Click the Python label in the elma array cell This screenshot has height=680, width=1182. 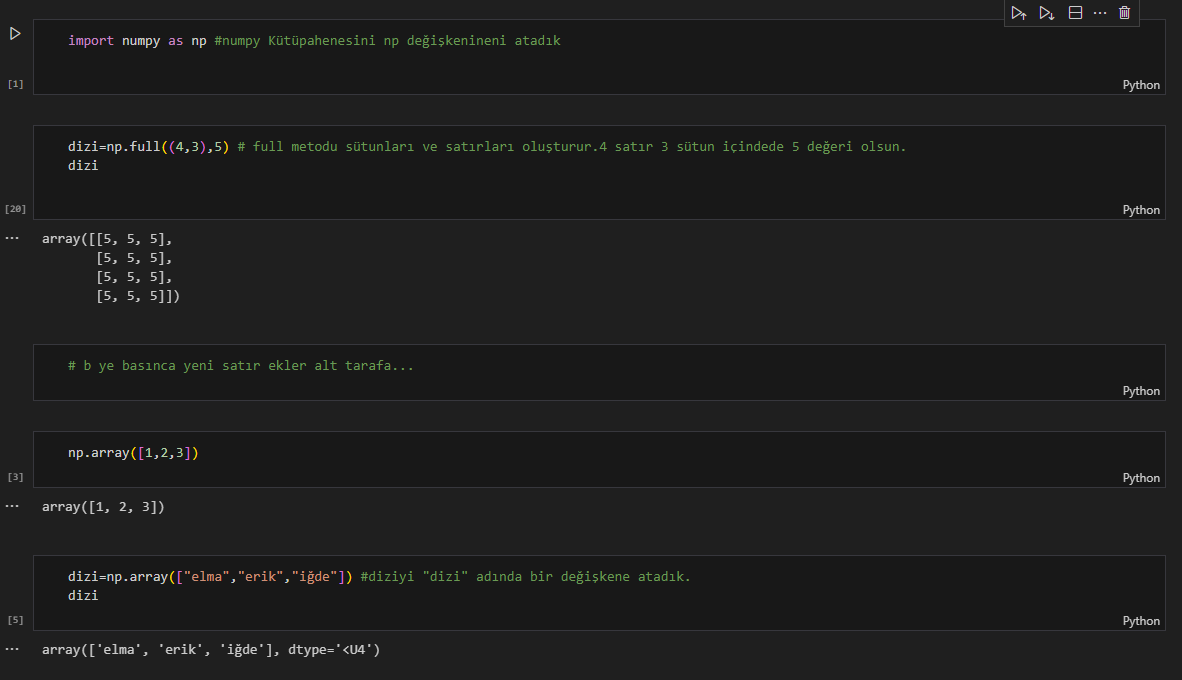1141,621
